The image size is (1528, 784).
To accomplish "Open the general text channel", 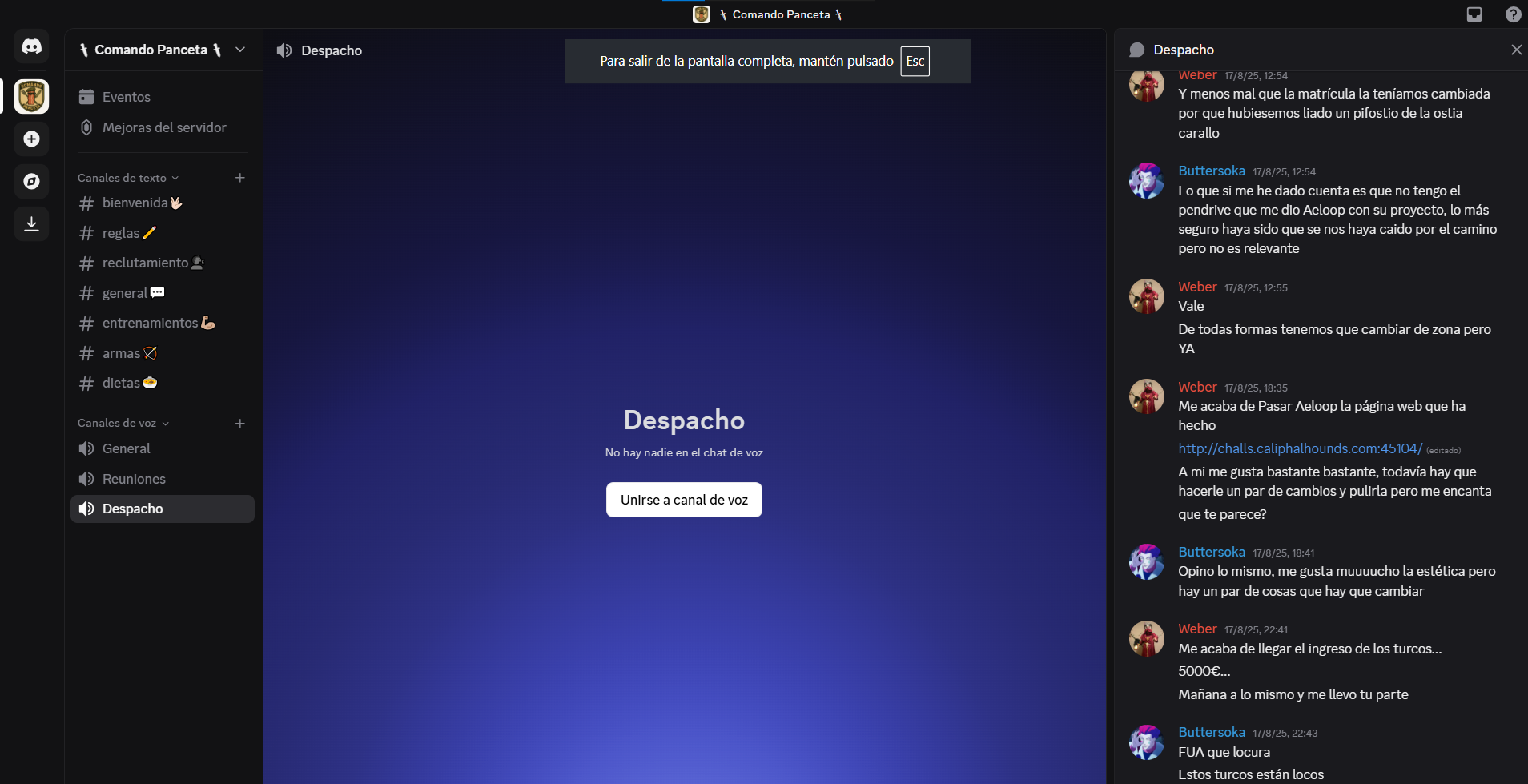I will coord(163,293).
